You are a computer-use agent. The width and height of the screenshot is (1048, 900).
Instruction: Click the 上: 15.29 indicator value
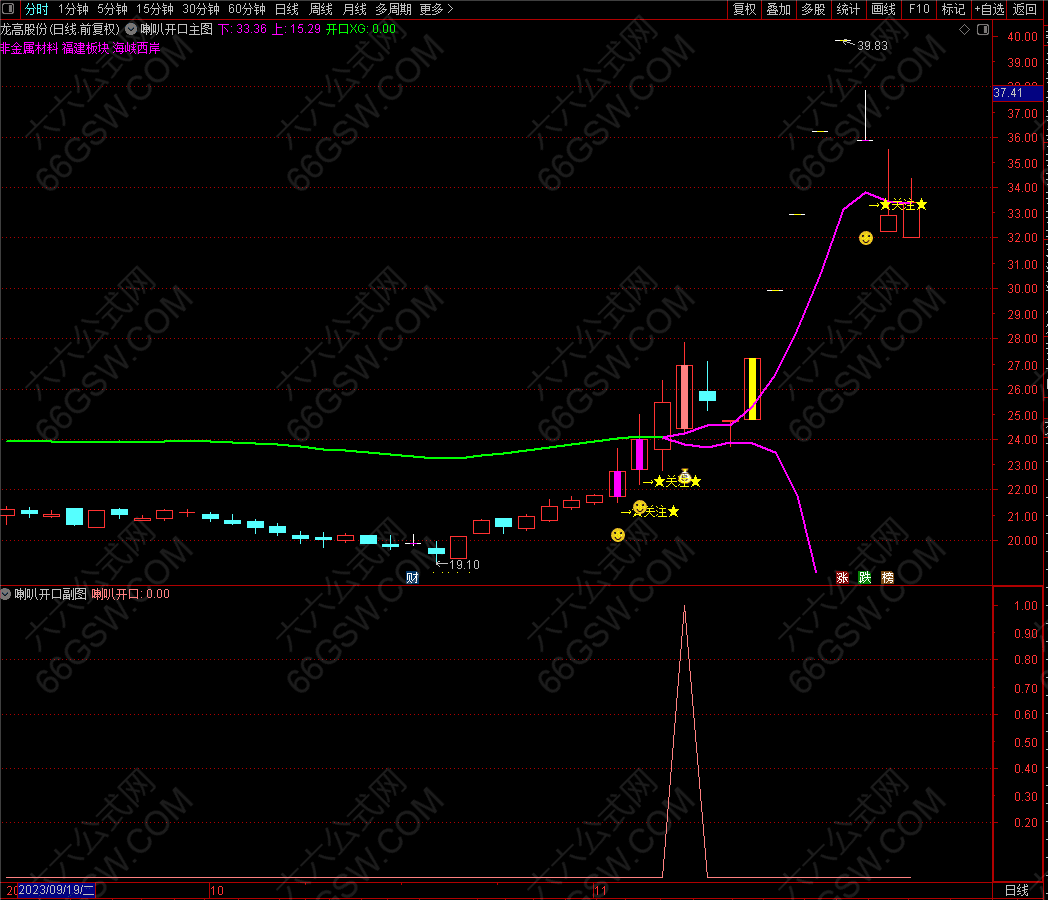point(296,29)
